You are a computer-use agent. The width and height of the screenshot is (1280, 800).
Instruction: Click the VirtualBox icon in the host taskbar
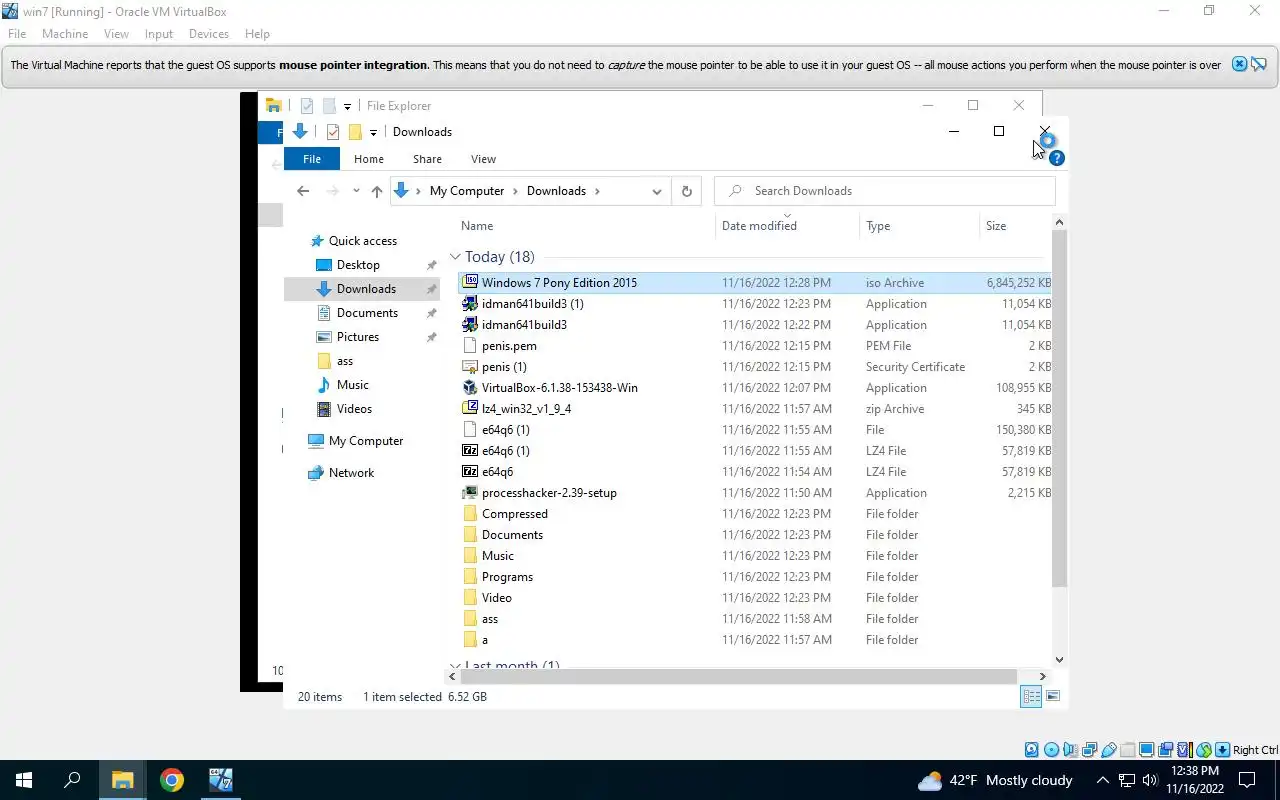(x=221, y=780)
